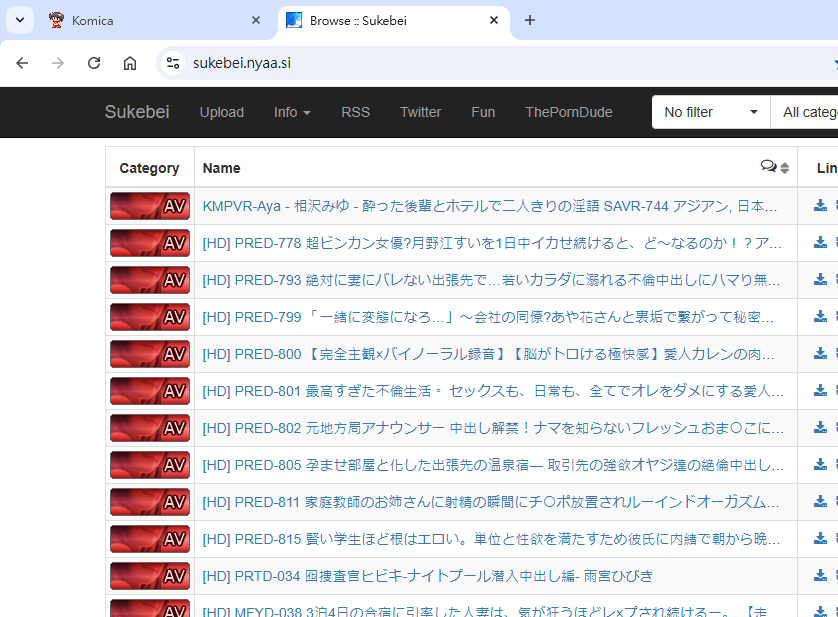838x617 pixels.
Task: Open the ThePornDude navbar link
Action: [x=569, y=112]
